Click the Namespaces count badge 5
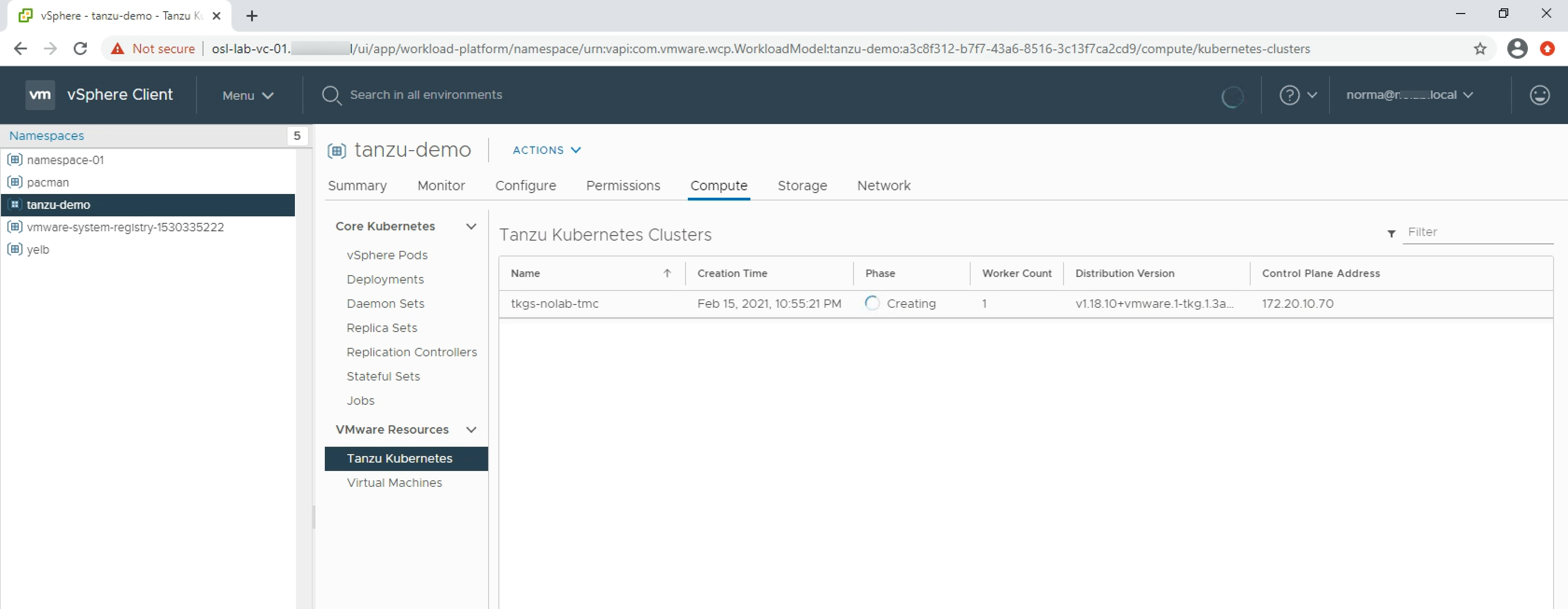The width and height of the screenshot is (1568, 609). [297, 136]
